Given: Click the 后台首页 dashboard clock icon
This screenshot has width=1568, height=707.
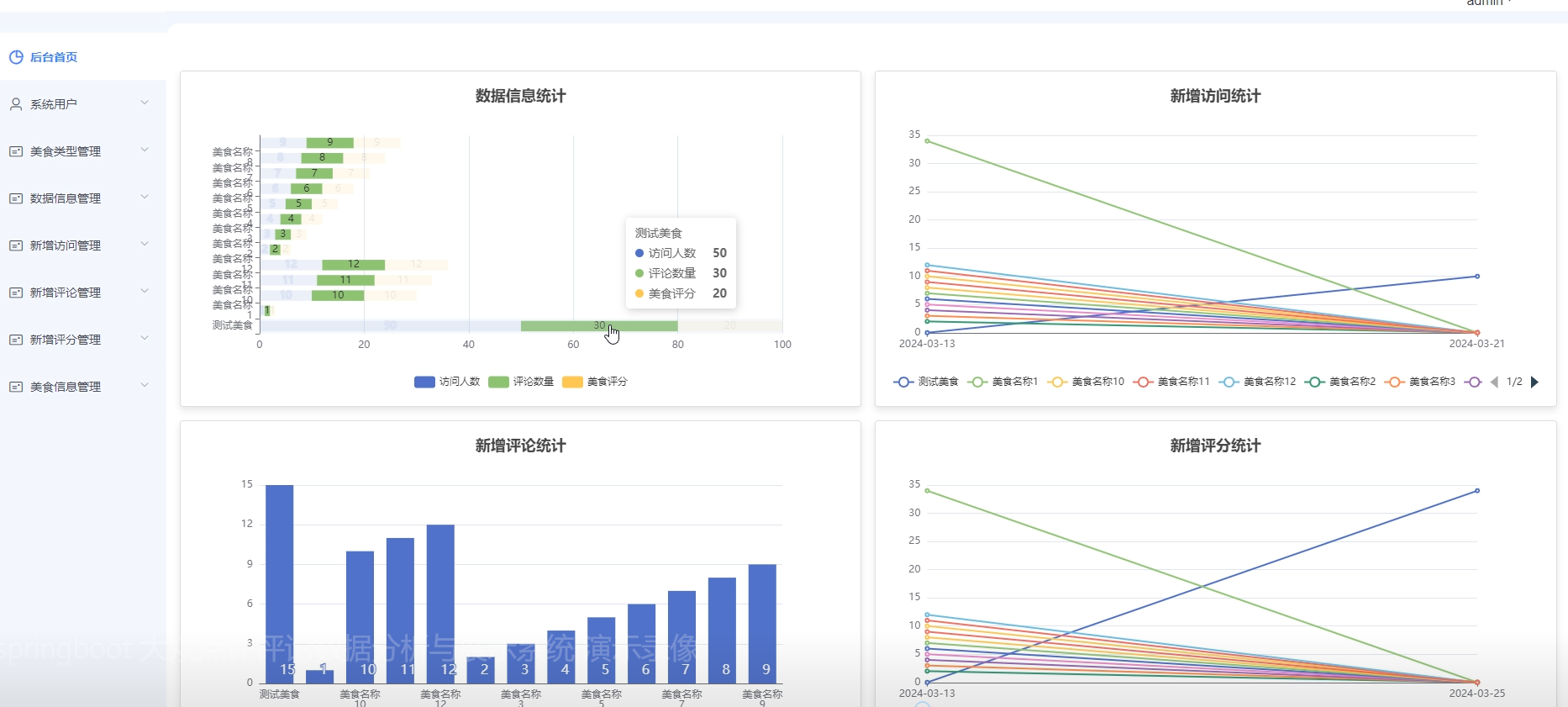Looking at the screenshot, I should coord(16,57).
